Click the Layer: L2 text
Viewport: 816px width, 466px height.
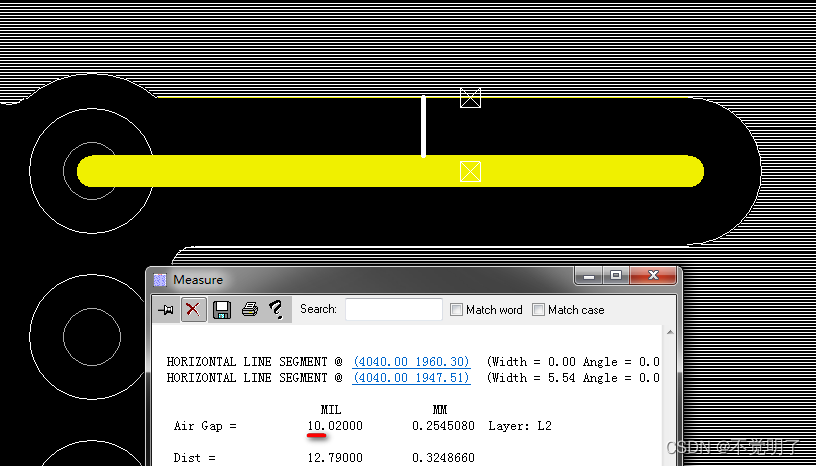[520, 426]
